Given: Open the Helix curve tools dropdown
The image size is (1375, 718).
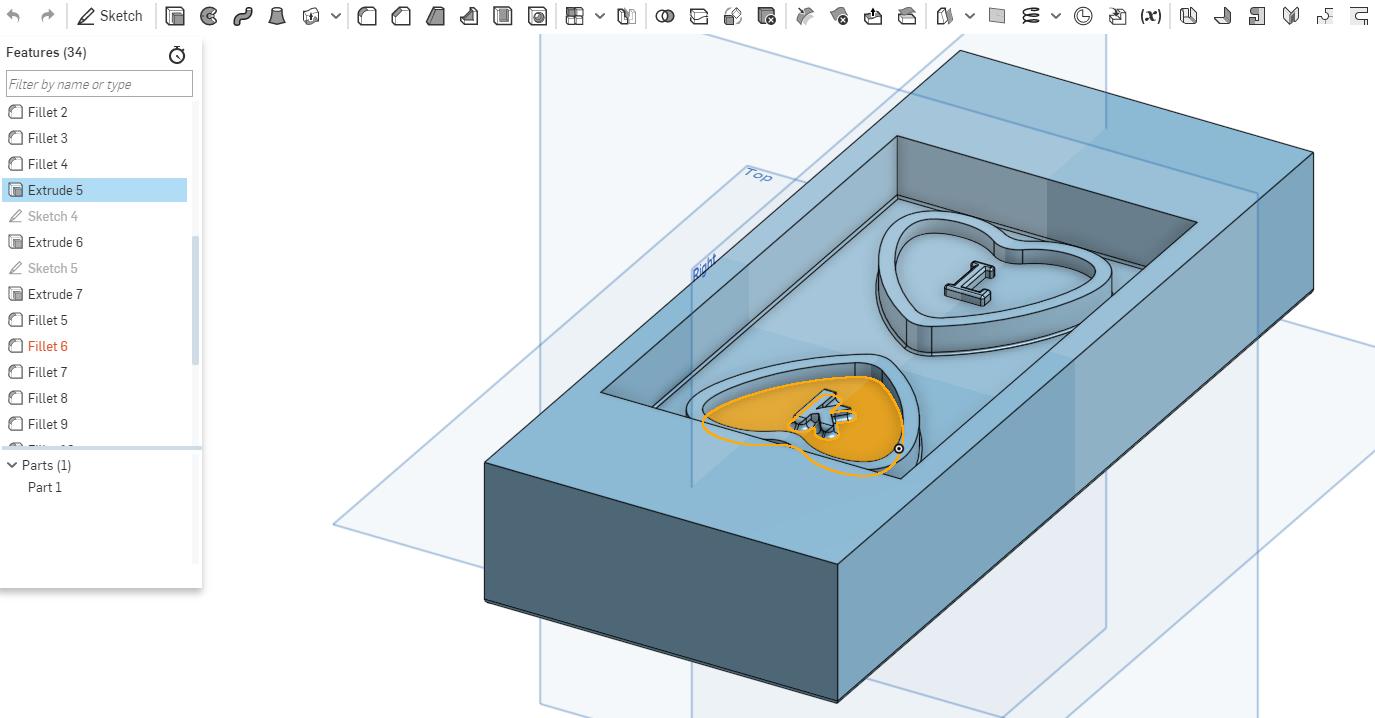Looking at the screenshot, I should click(x=1056, y=16).
